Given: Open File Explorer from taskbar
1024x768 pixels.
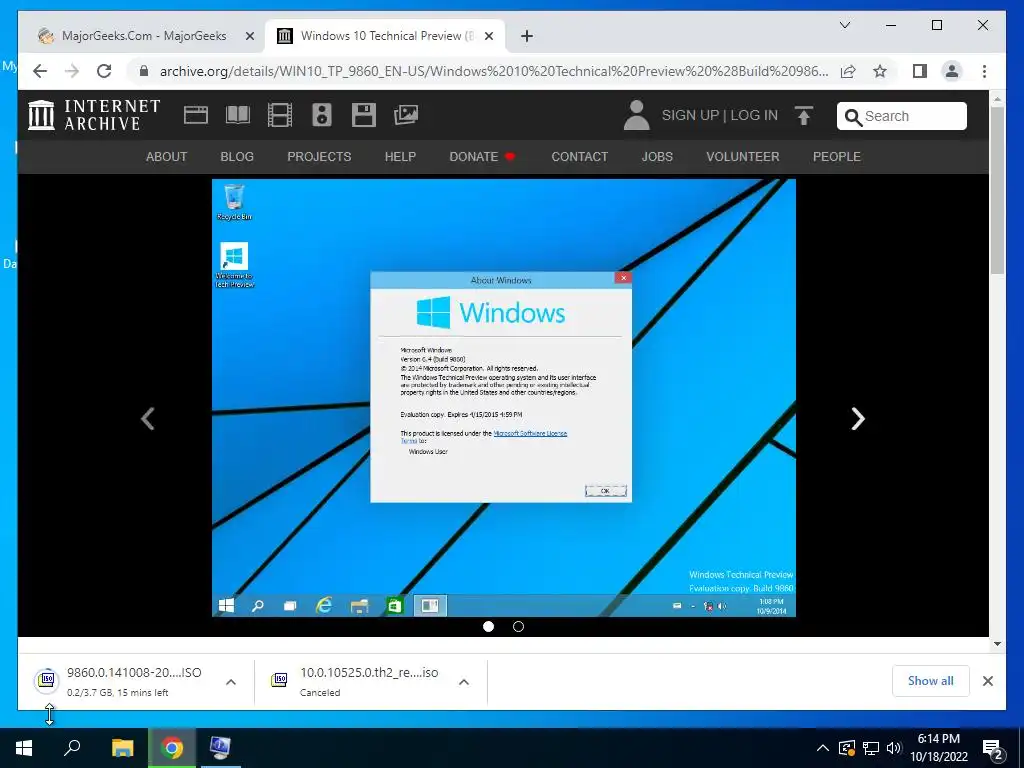Looking at the screenshot, I should 122,748.
